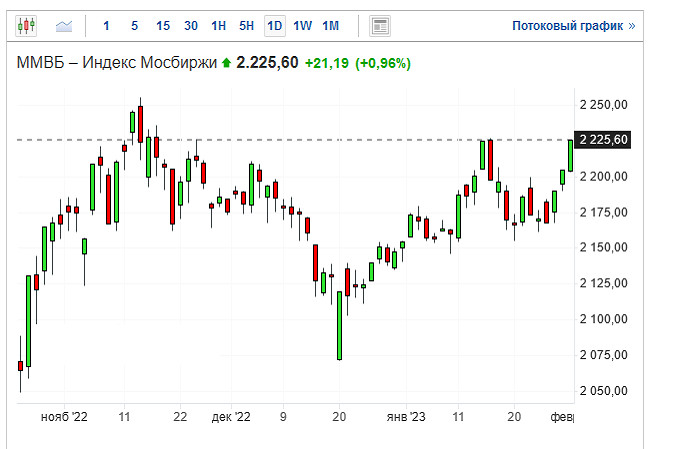Set the interval to 15 minutes
Screen dimensions: 675x449
click(x=163, y=26)
